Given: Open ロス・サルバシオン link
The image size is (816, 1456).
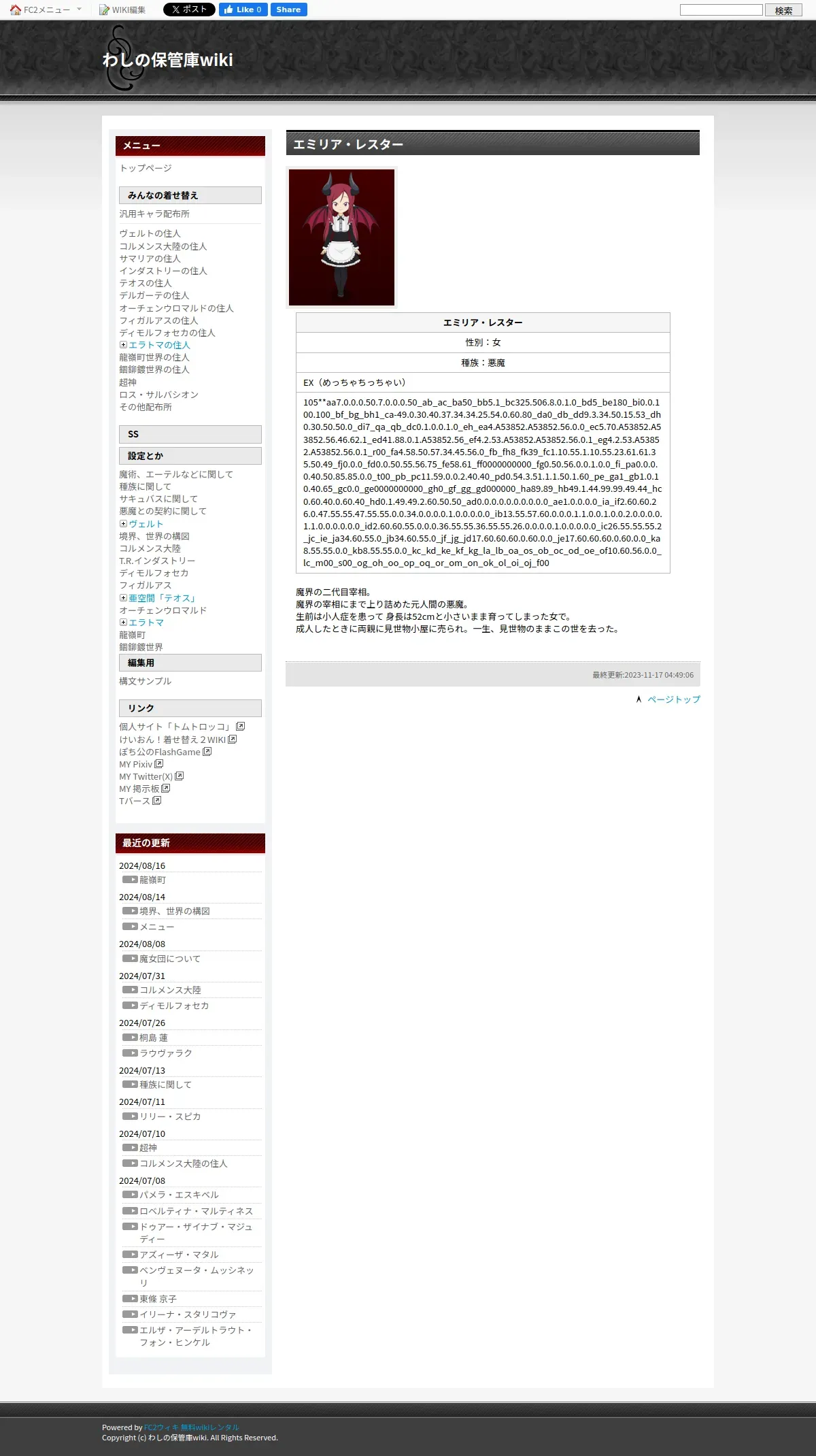Looking at the screenshot, I should tap(158, 395).
